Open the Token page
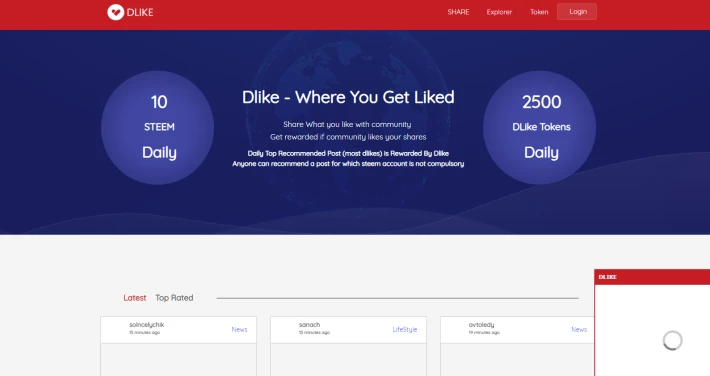Image resolution: width=710 pixels, height=376 pixels. 539,12
